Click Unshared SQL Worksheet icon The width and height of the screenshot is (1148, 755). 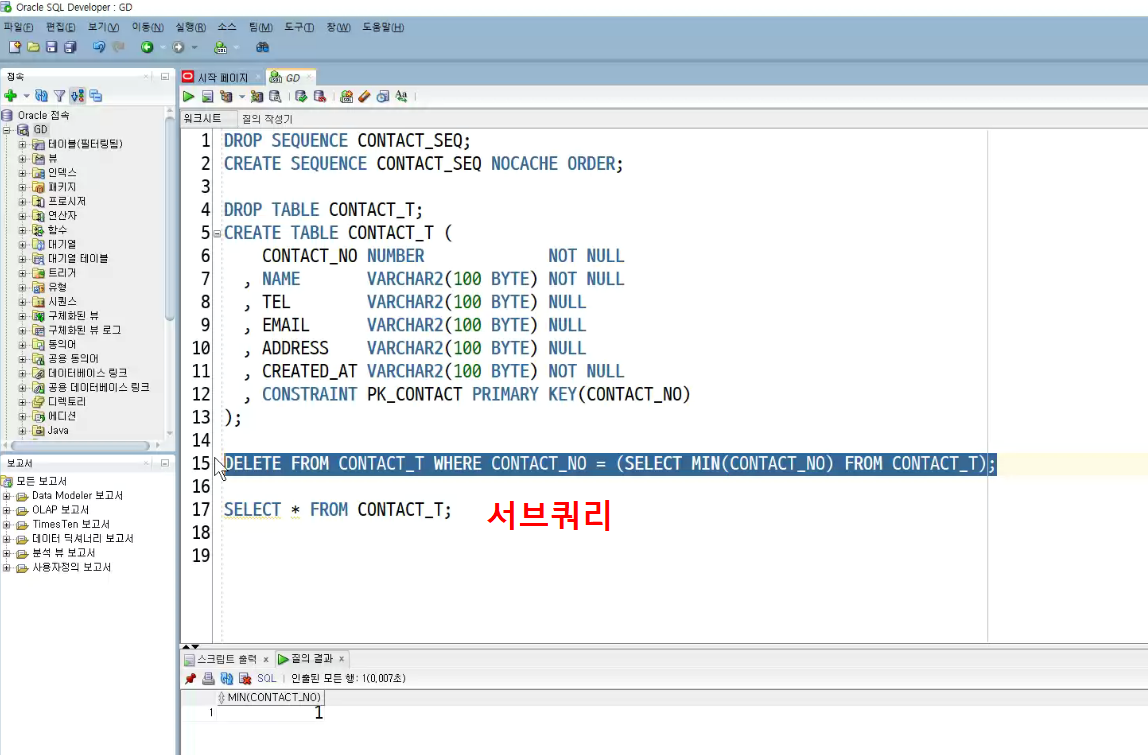click(346, 96)
